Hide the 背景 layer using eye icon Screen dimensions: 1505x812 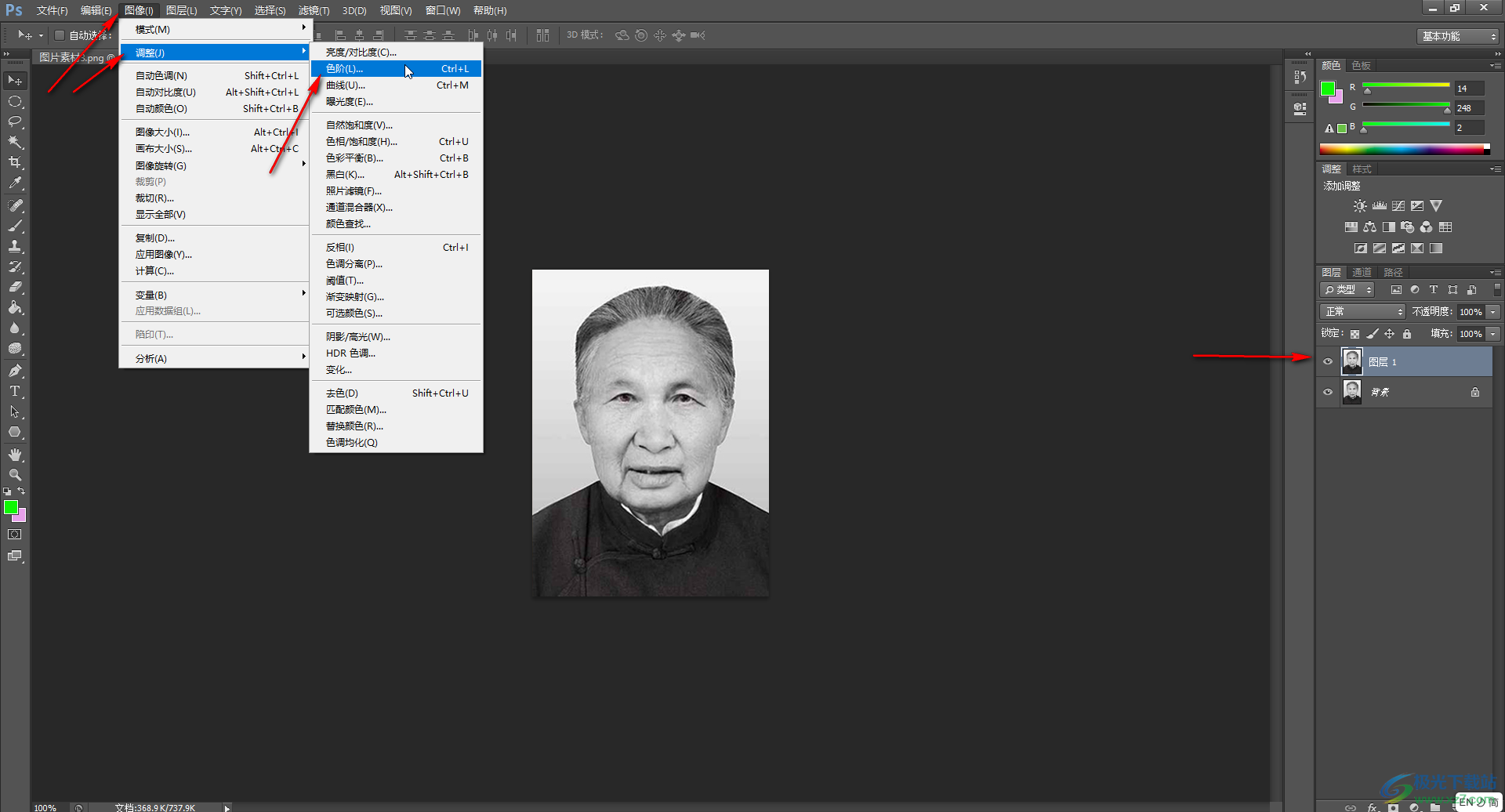[1328, 393]
